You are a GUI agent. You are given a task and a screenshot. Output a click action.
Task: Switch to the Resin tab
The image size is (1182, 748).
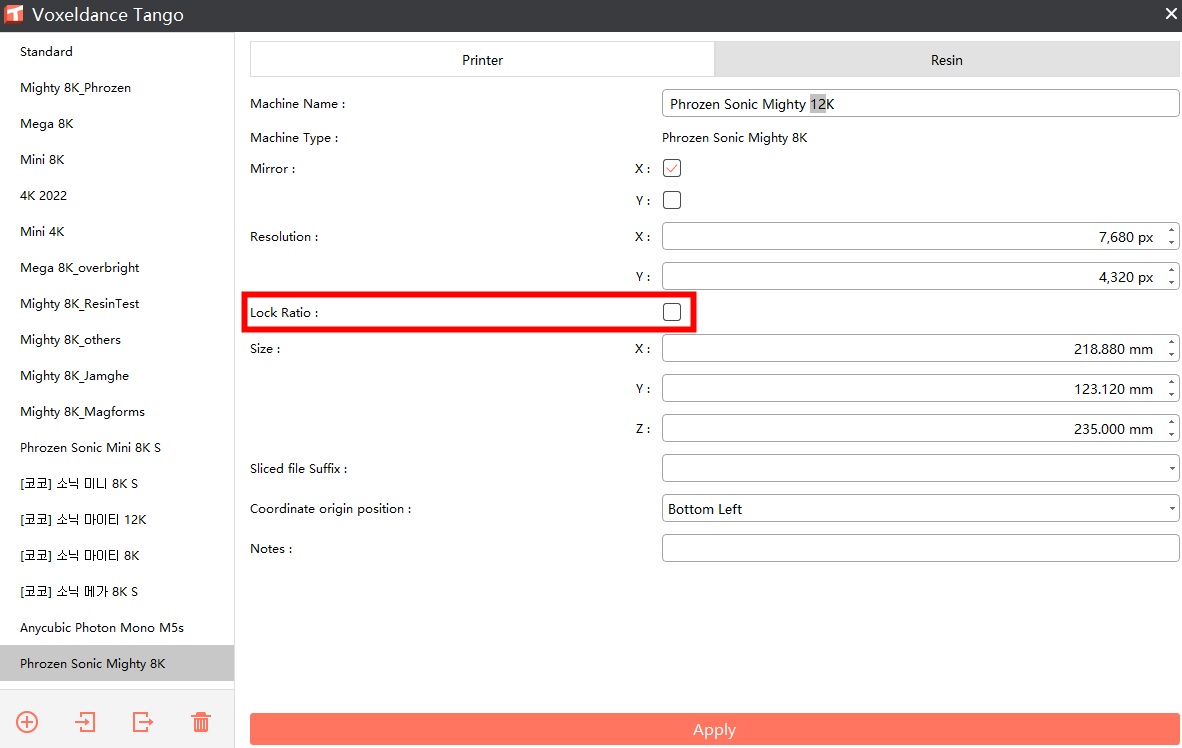(x=947, y=60)
